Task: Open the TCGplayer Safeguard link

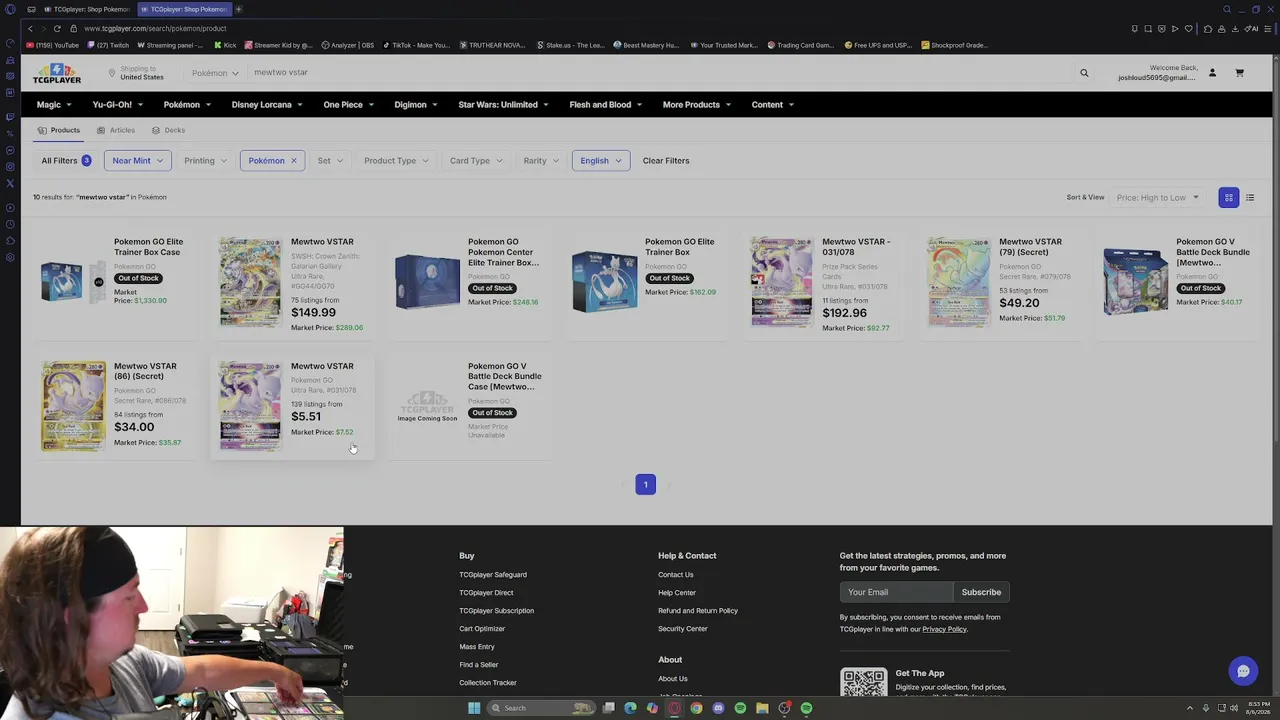Action: pyautogui.click(x=493, y=575)
